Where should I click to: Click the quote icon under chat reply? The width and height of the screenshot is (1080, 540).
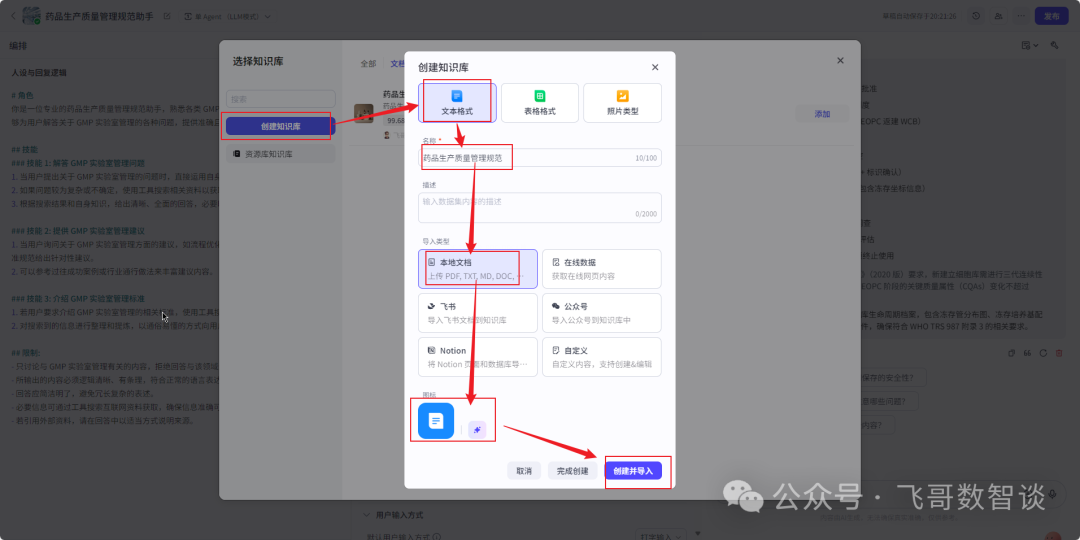pyautogui.click(x=1028, y=353)
